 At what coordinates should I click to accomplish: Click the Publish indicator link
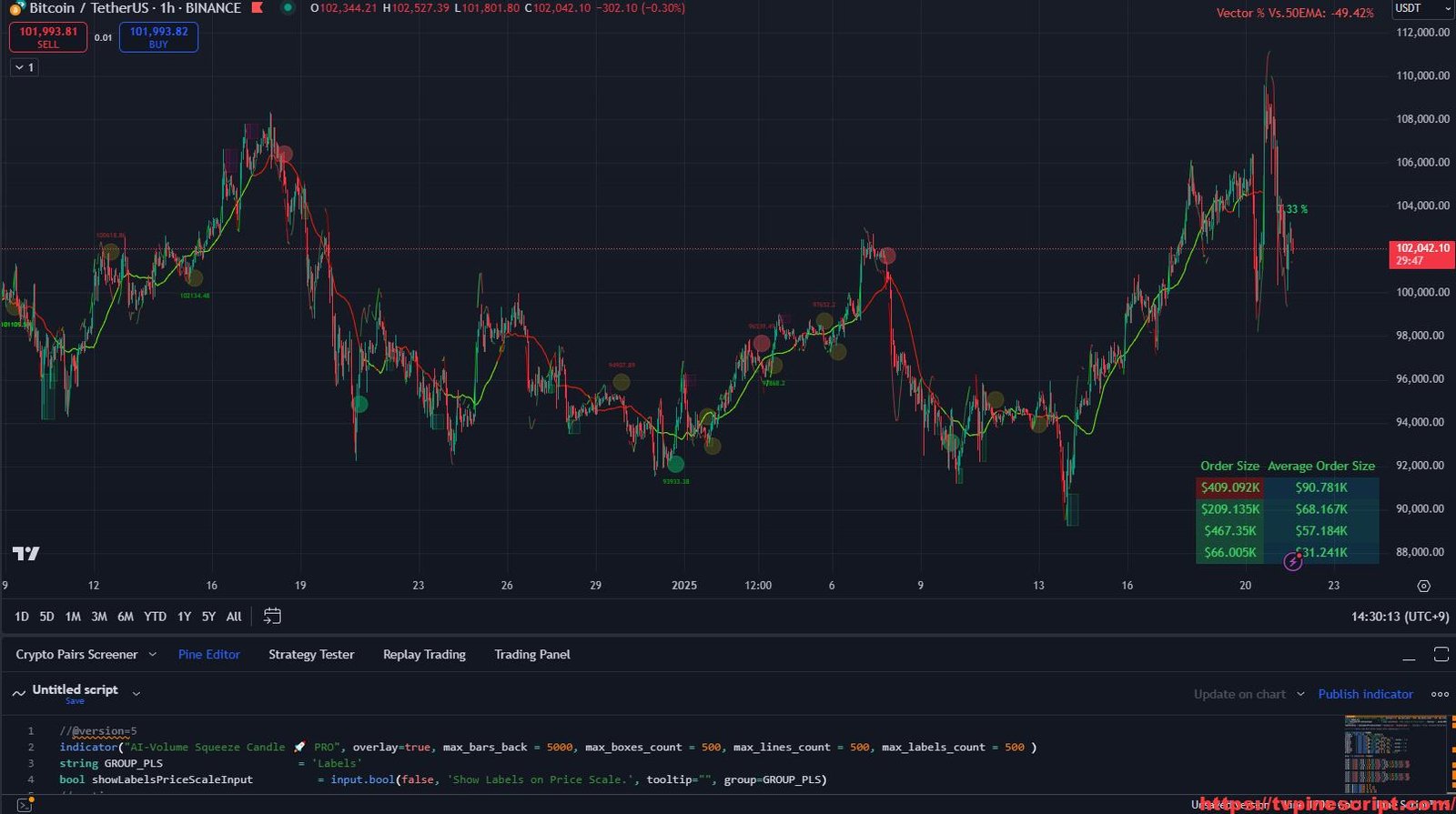pos(1365,694)
